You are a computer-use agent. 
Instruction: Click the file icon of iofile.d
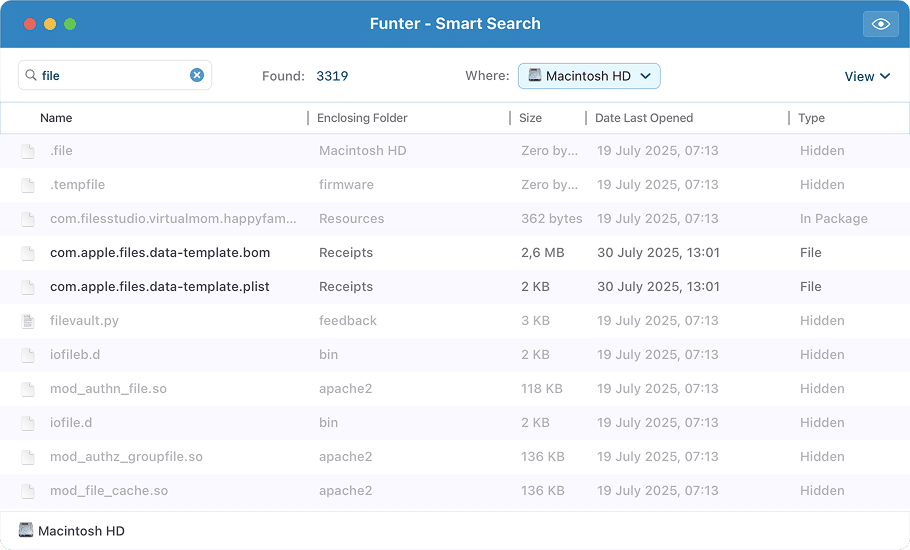pyautogui.click(x=28, y=423)
